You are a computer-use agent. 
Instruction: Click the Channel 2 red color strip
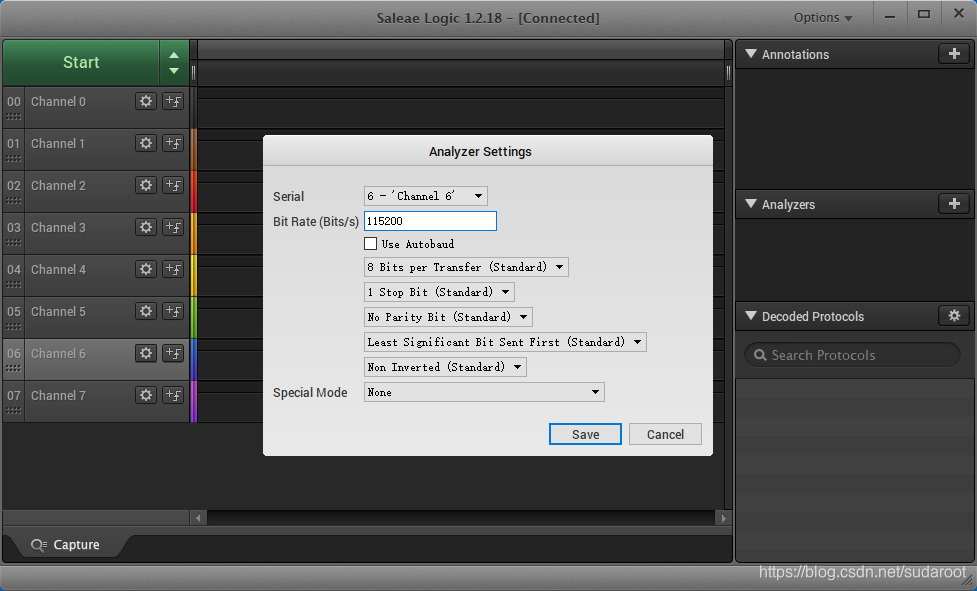click(194, 191)
